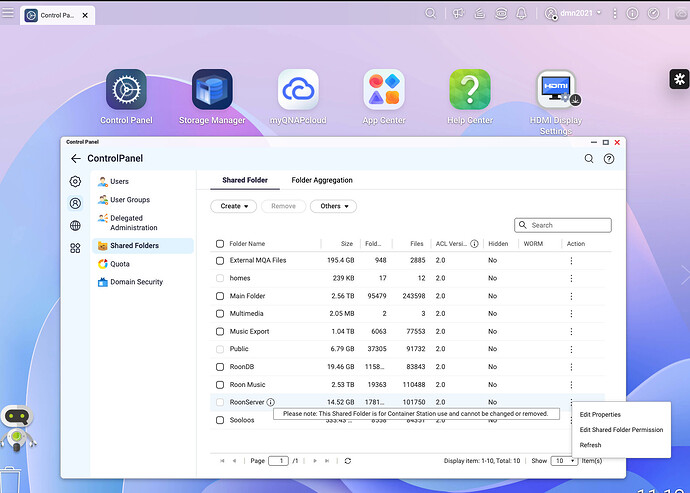
Task: Check the Main Folder checkbox
Action: tap(220, 296)
